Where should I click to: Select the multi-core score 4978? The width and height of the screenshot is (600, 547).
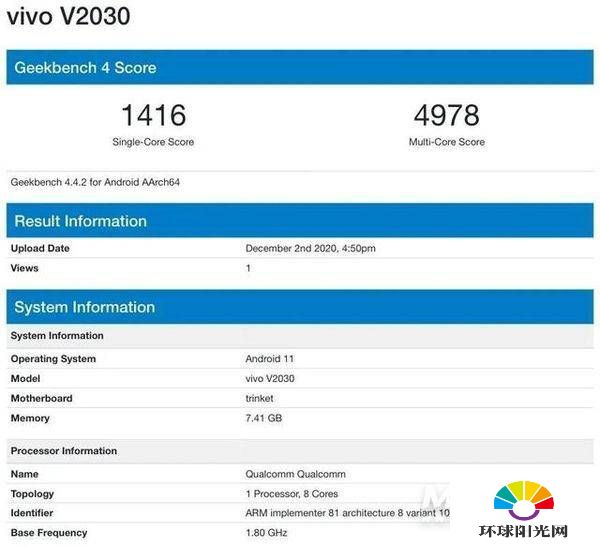tap(447, 115)
